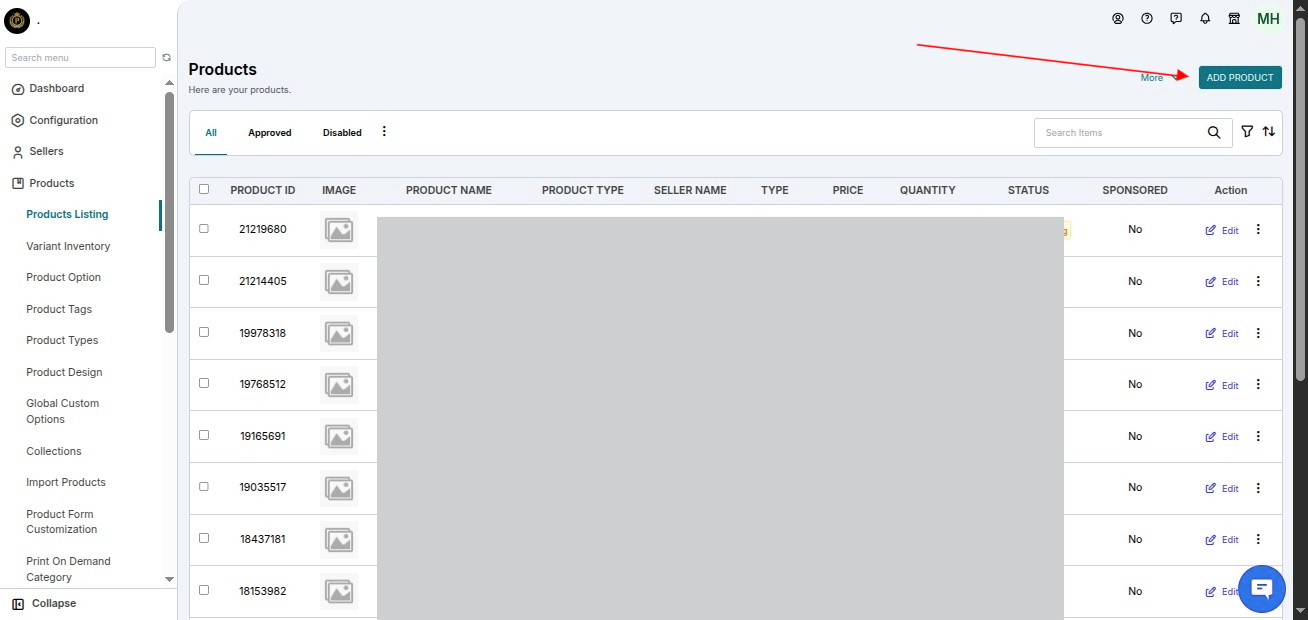Check the box for product 21214405

(204, 280)
